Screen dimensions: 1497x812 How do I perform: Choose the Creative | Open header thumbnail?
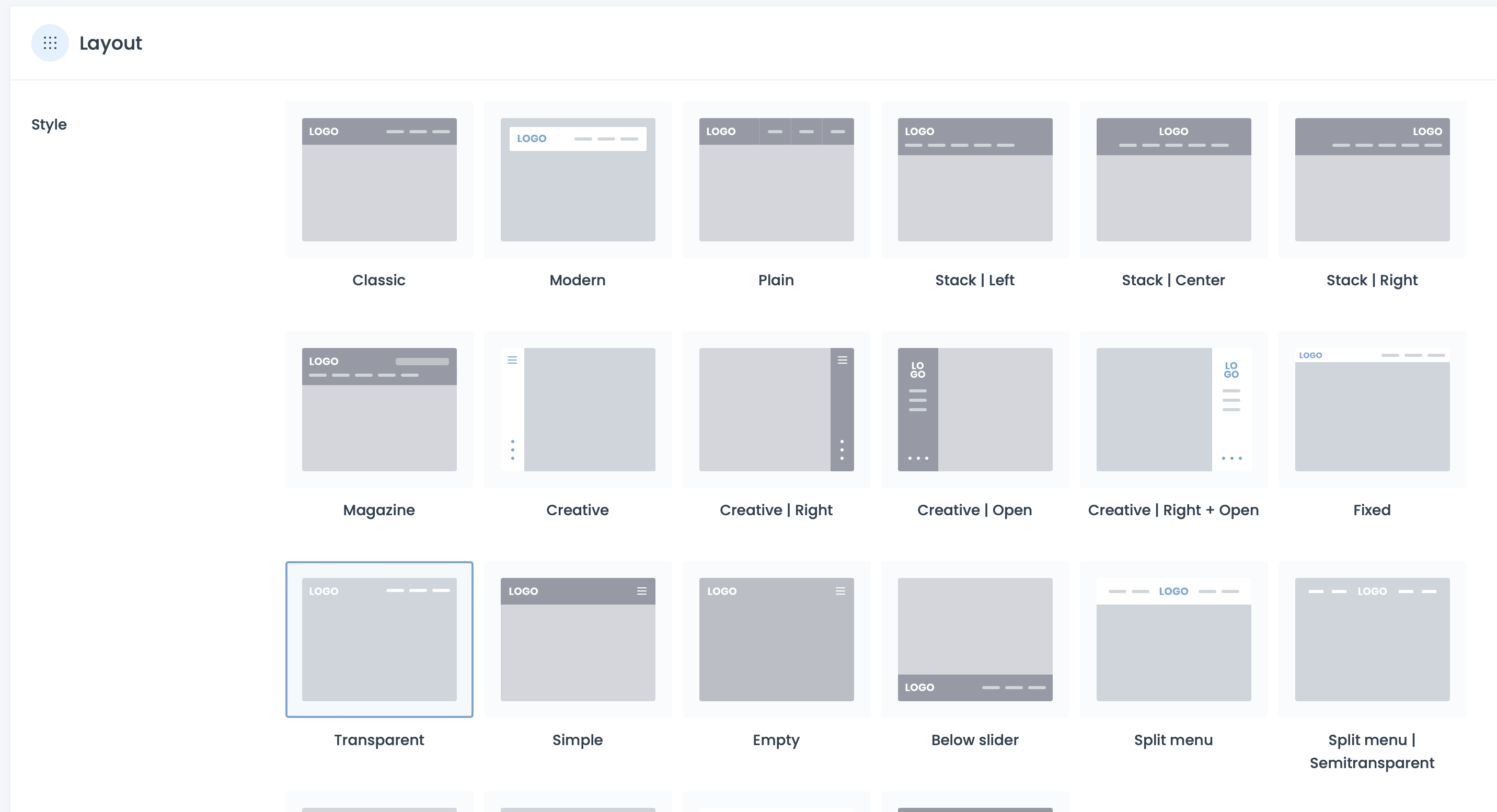coord(975,410)
